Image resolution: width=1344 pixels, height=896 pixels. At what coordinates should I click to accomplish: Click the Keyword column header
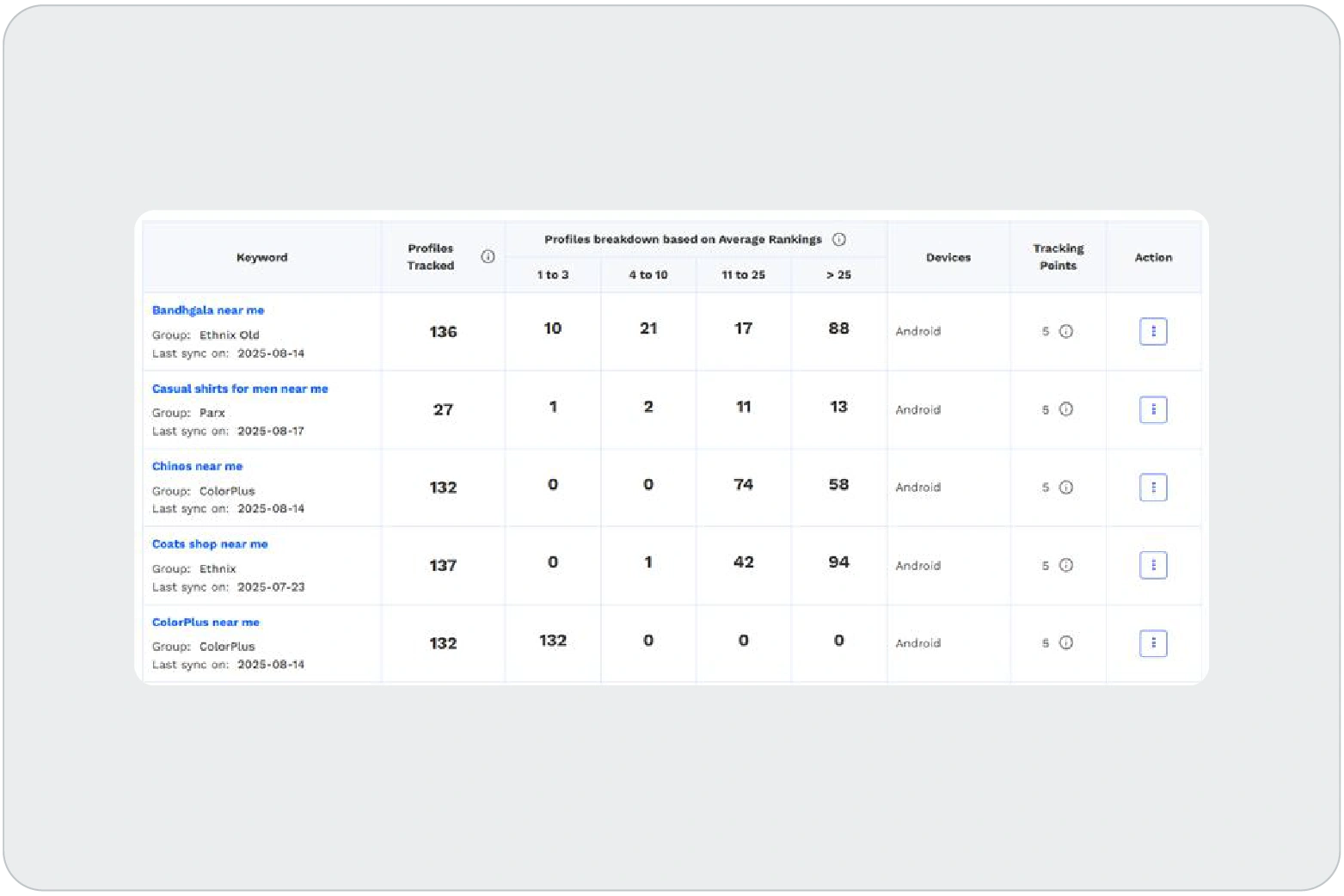262,257
